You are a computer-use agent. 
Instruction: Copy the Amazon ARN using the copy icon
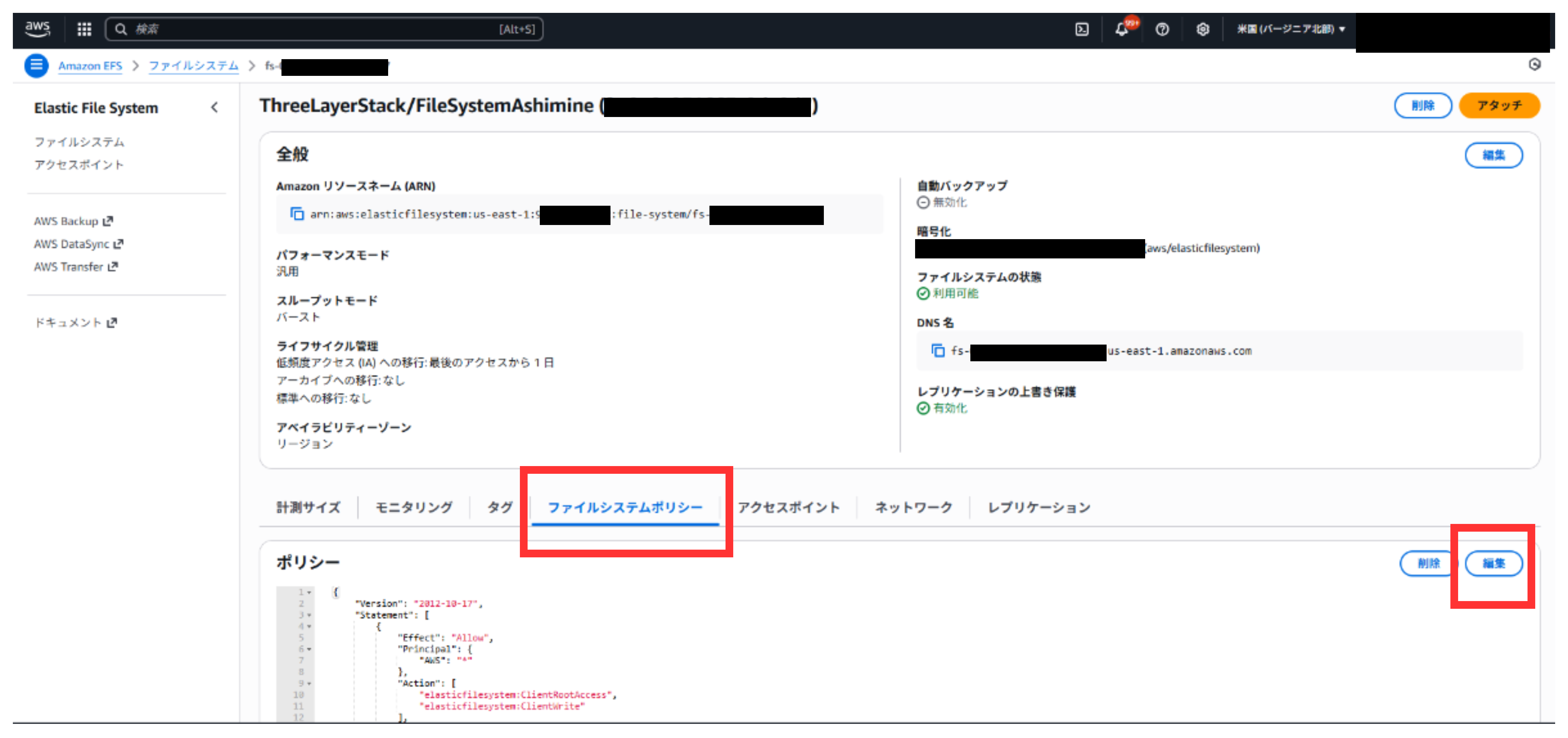pos(297,214)
